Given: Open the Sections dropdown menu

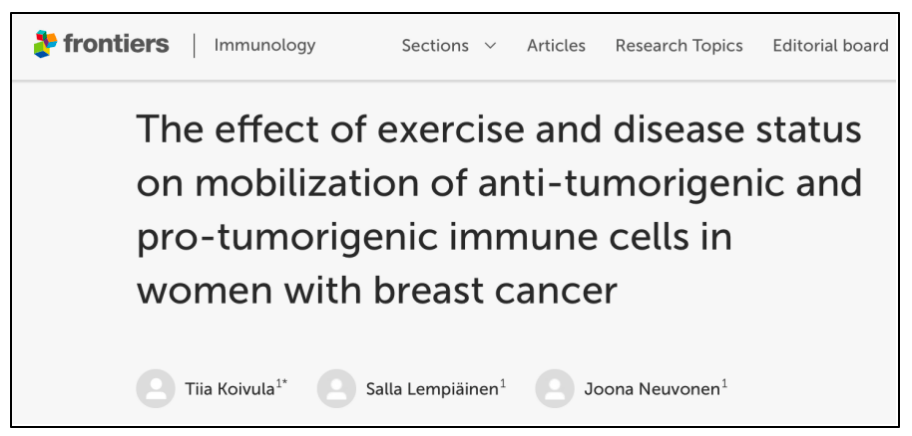Looking at the screenshot, I should [435, 46].
